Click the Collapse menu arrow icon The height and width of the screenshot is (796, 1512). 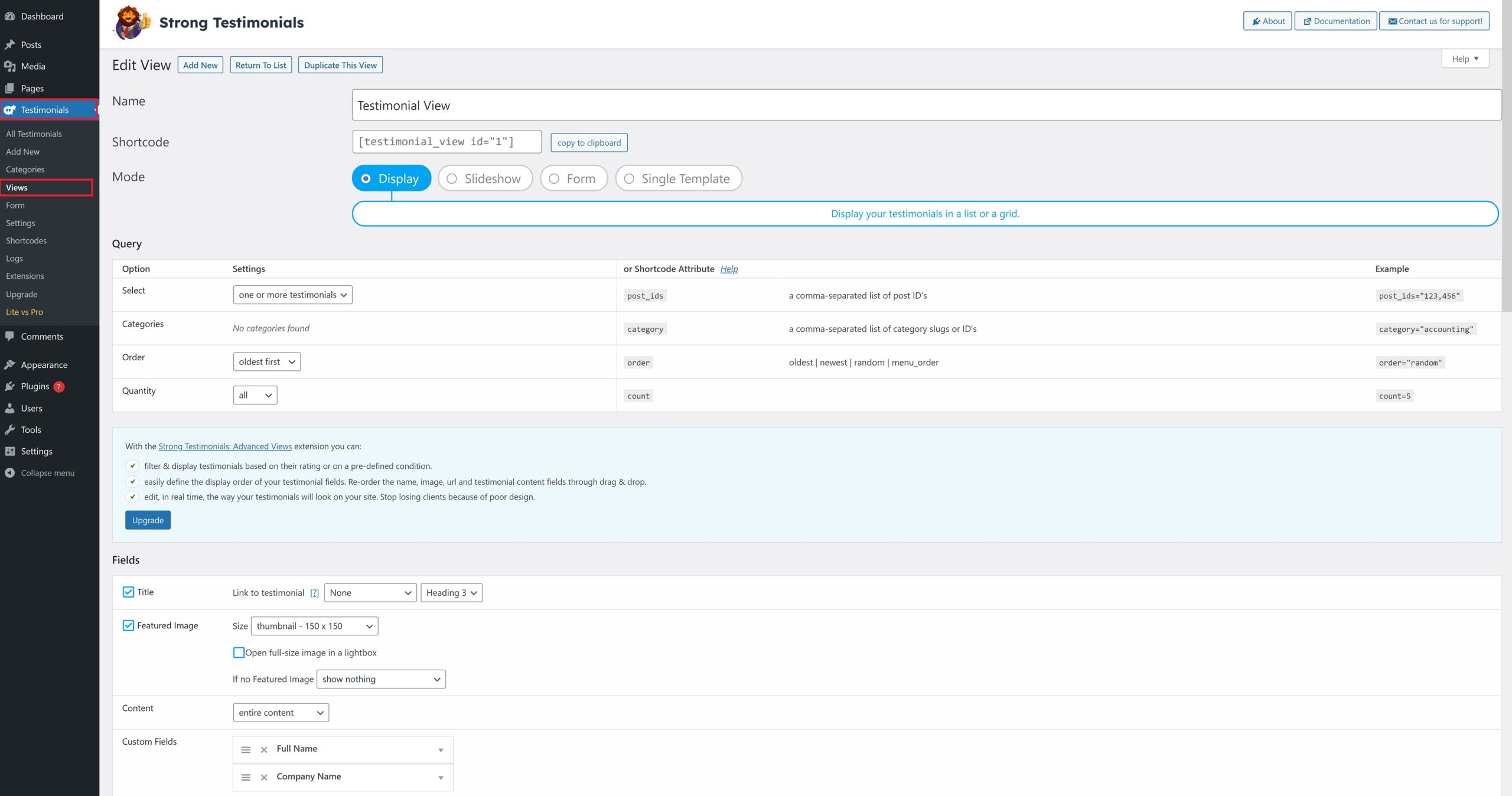(10, 473)
